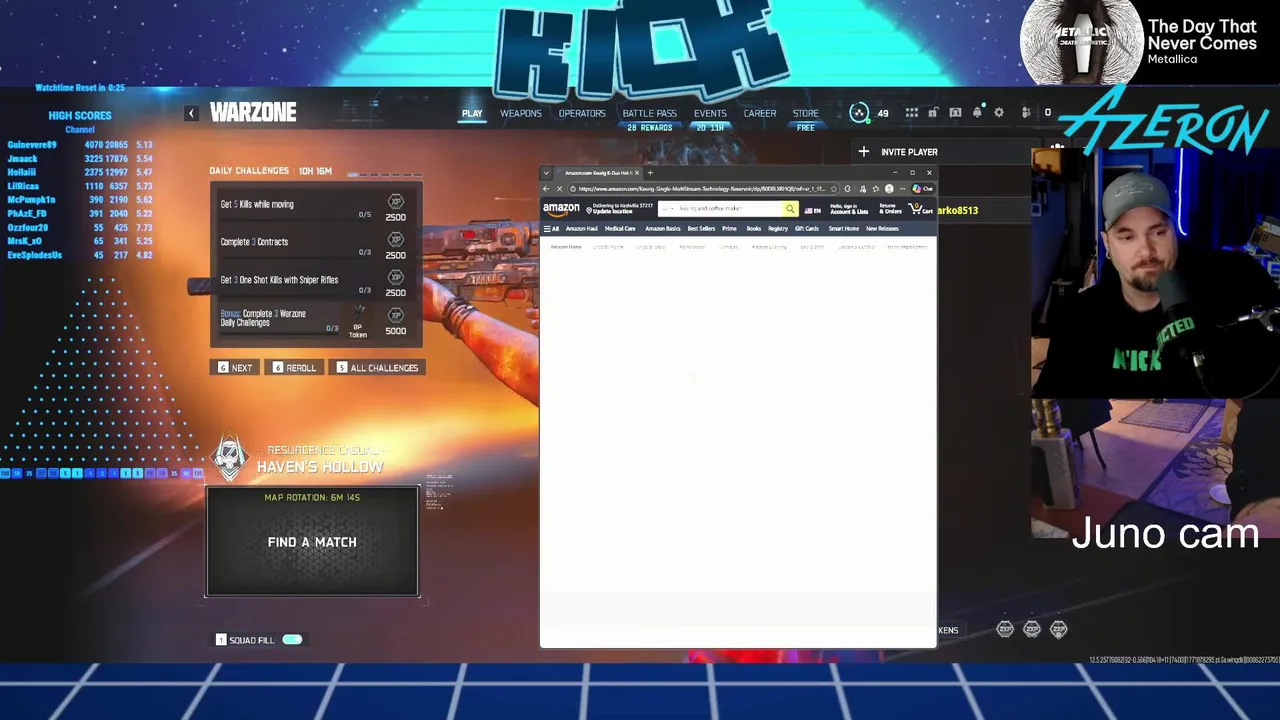Click the unlocked padlock icon in Warzone
The width and height of the screenshot is (1280, 720).
click(x=933, y=112)
